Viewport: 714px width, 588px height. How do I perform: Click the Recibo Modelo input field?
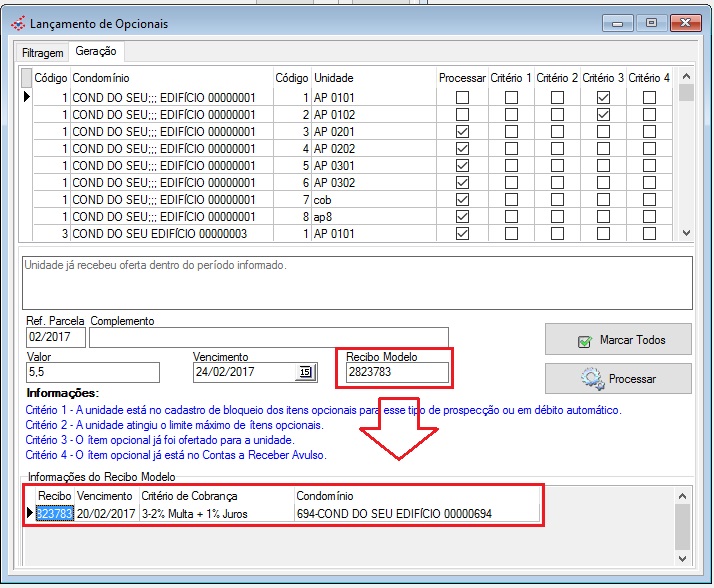click(x=396, y=373)
